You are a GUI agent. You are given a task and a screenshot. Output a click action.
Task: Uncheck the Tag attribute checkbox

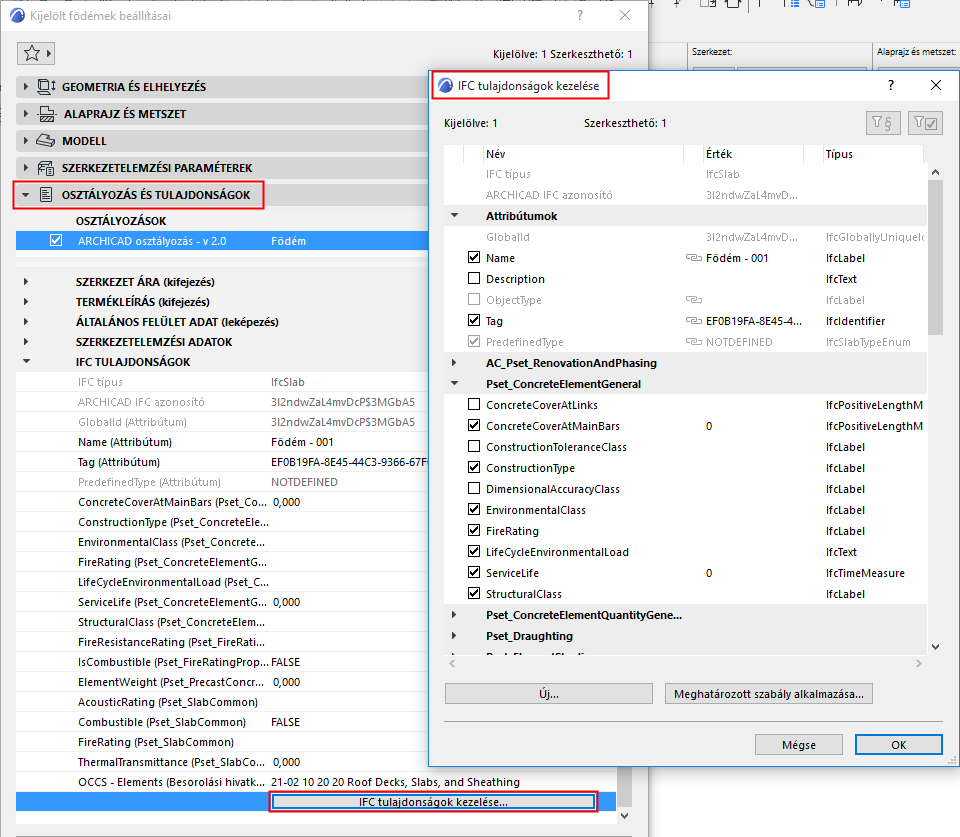pos(474,320)
